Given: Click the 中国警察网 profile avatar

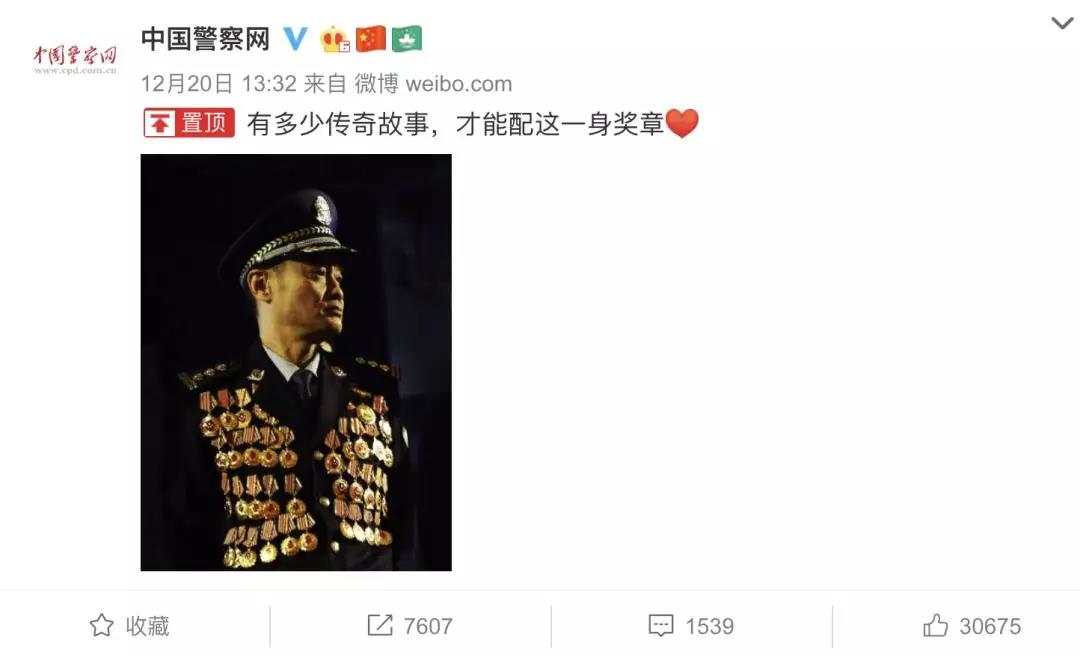Looking at the screenshot, I should 75,59.
